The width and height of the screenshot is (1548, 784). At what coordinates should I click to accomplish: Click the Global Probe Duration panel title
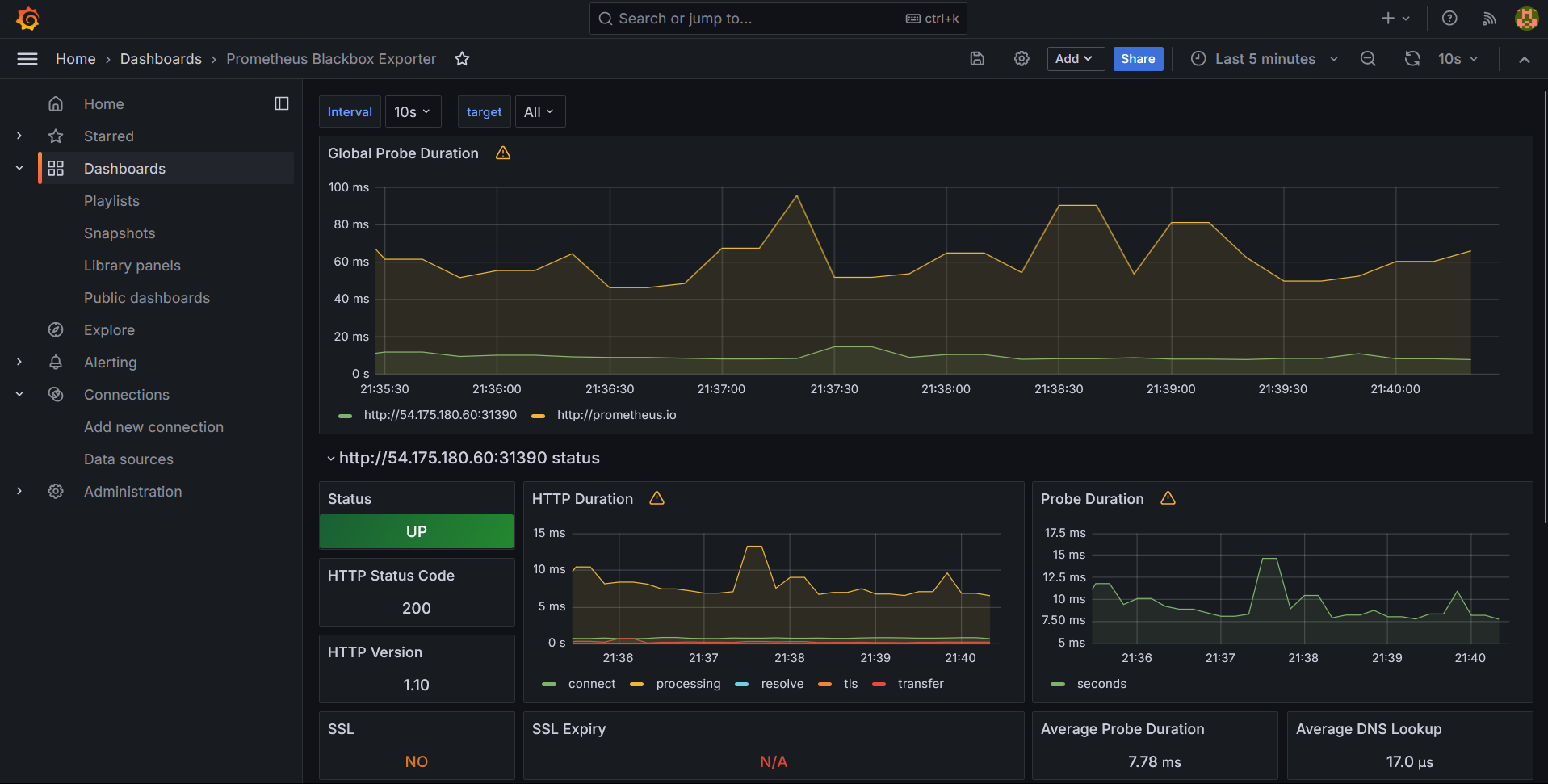coord(403,153)
